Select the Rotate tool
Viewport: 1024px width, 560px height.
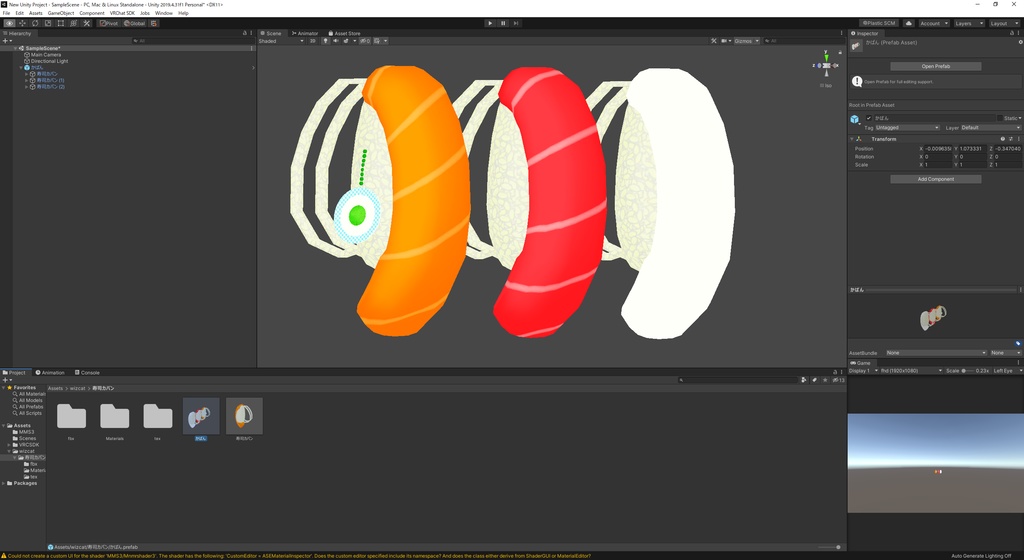click(35, 23)
